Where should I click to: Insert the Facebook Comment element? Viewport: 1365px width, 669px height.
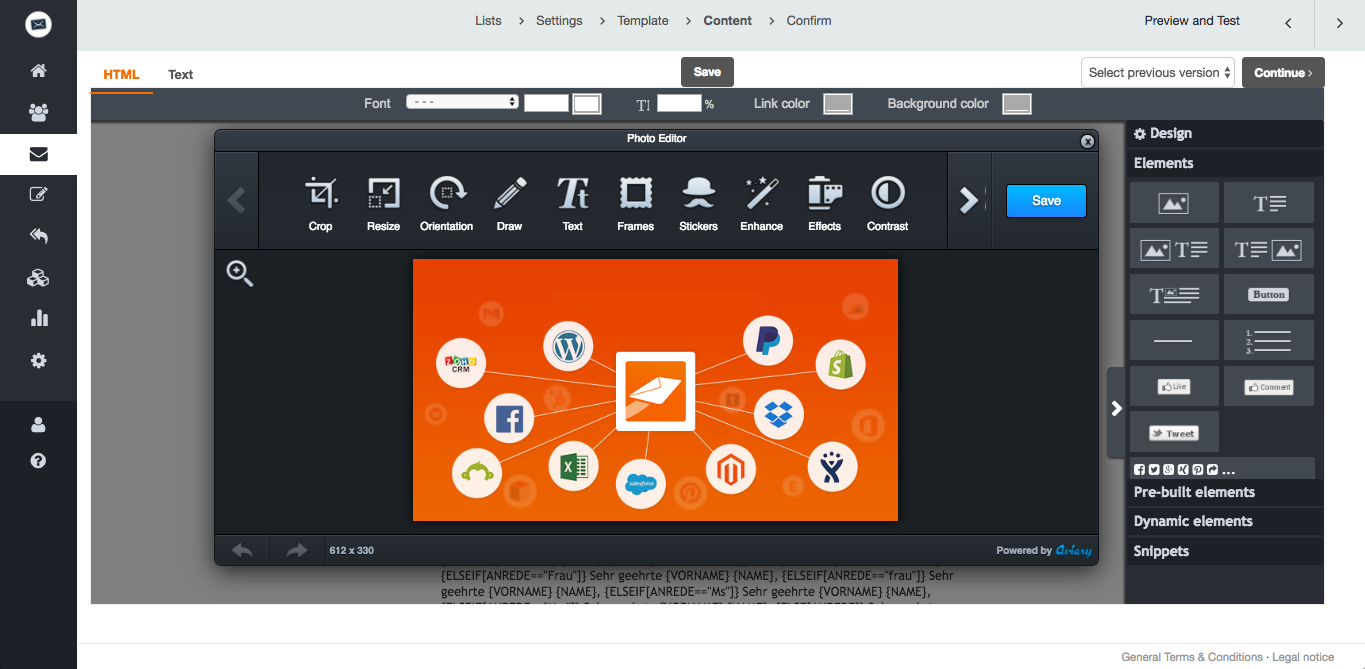pyautogui.click(x=1269, y=386)
